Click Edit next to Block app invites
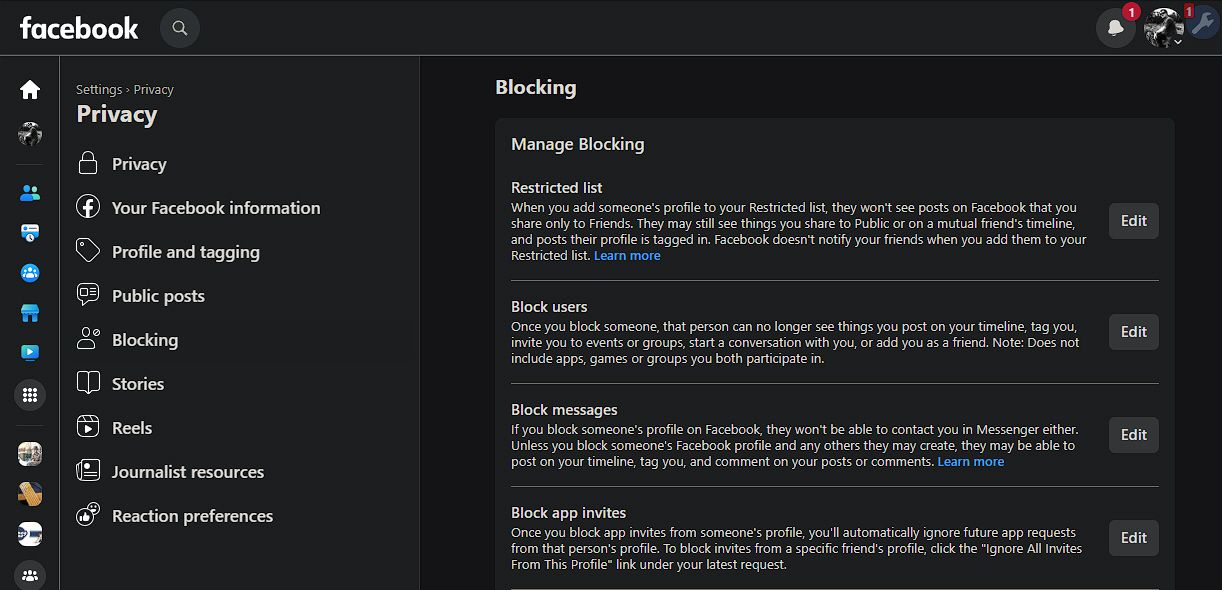1222x590 pixels. click(1133, 538)
